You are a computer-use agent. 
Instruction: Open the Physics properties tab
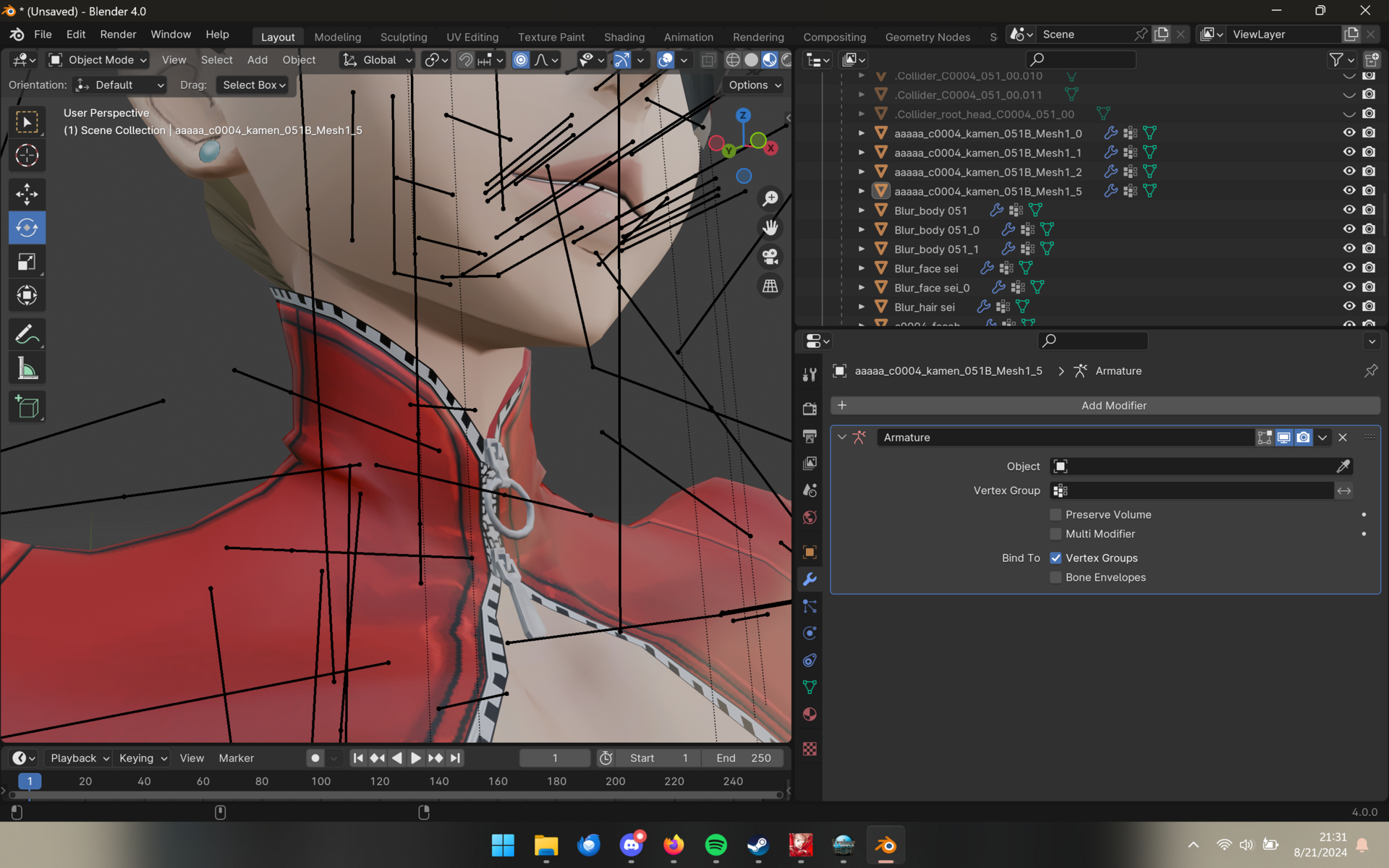point(810,633)
